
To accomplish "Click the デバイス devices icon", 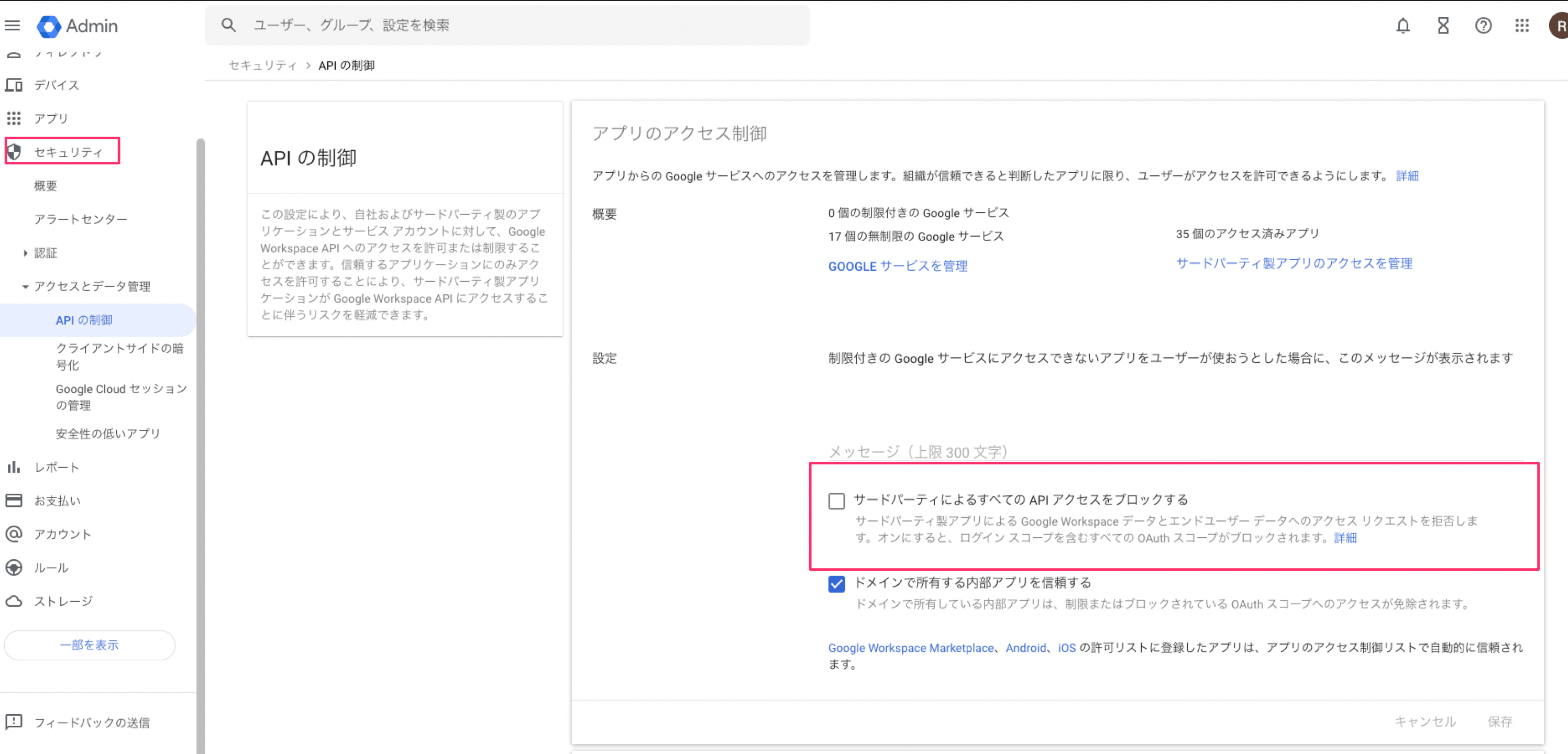I will tap(14, 85).
